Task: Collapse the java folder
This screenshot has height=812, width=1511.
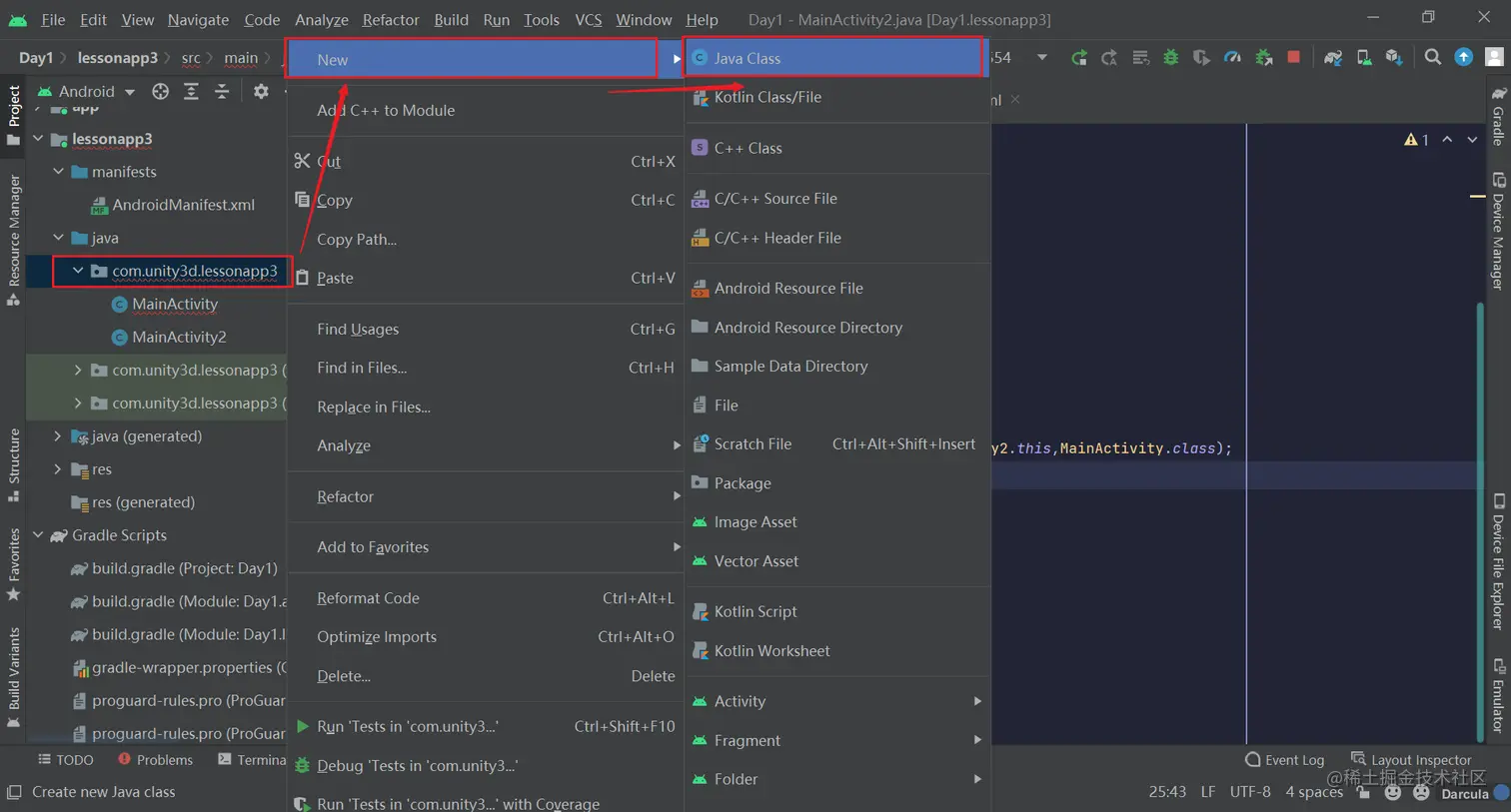Action: click(x=59, y=238)
